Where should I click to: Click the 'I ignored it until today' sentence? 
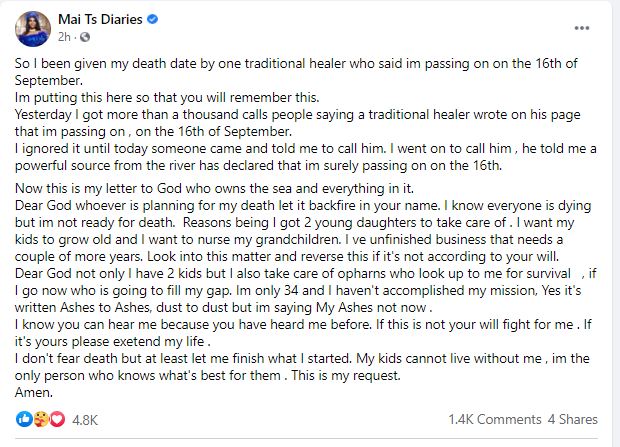tap(200, 149)
